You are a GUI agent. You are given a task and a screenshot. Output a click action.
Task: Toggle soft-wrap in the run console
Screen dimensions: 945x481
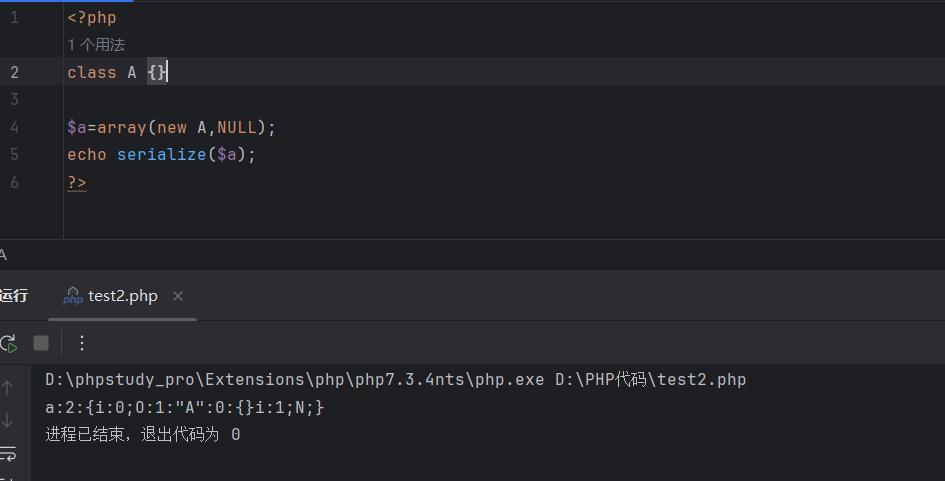pos(8,454)
